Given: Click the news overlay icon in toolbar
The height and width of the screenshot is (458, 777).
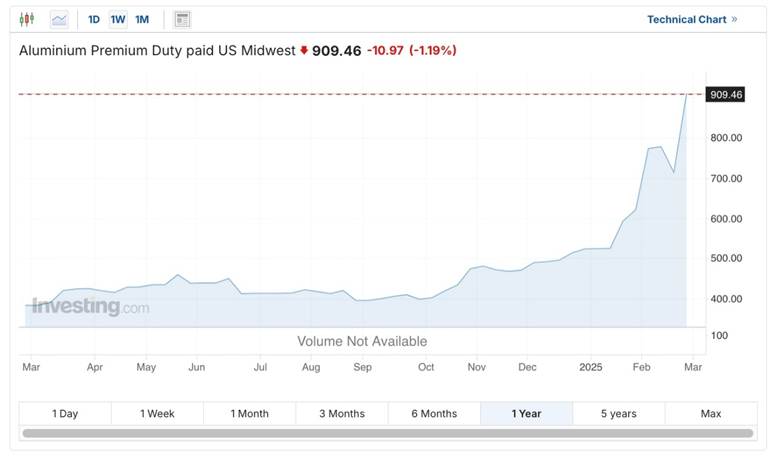Looking at the screenshot, I should [182, 19].
